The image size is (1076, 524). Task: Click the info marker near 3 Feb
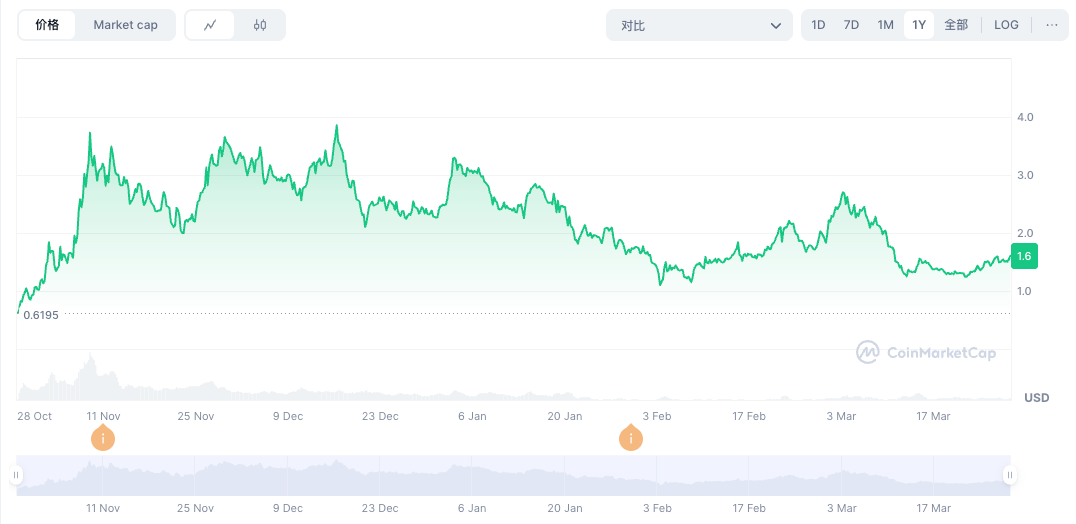[x=630, y=438]
